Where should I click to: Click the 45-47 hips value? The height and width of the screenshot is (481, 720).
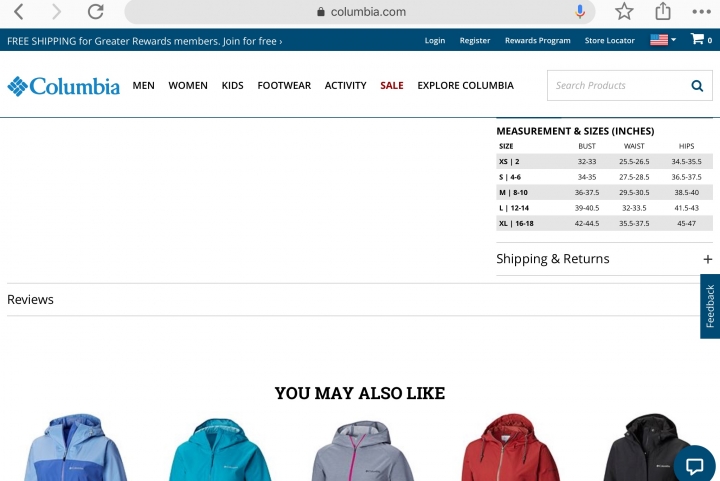coord(686,224)
